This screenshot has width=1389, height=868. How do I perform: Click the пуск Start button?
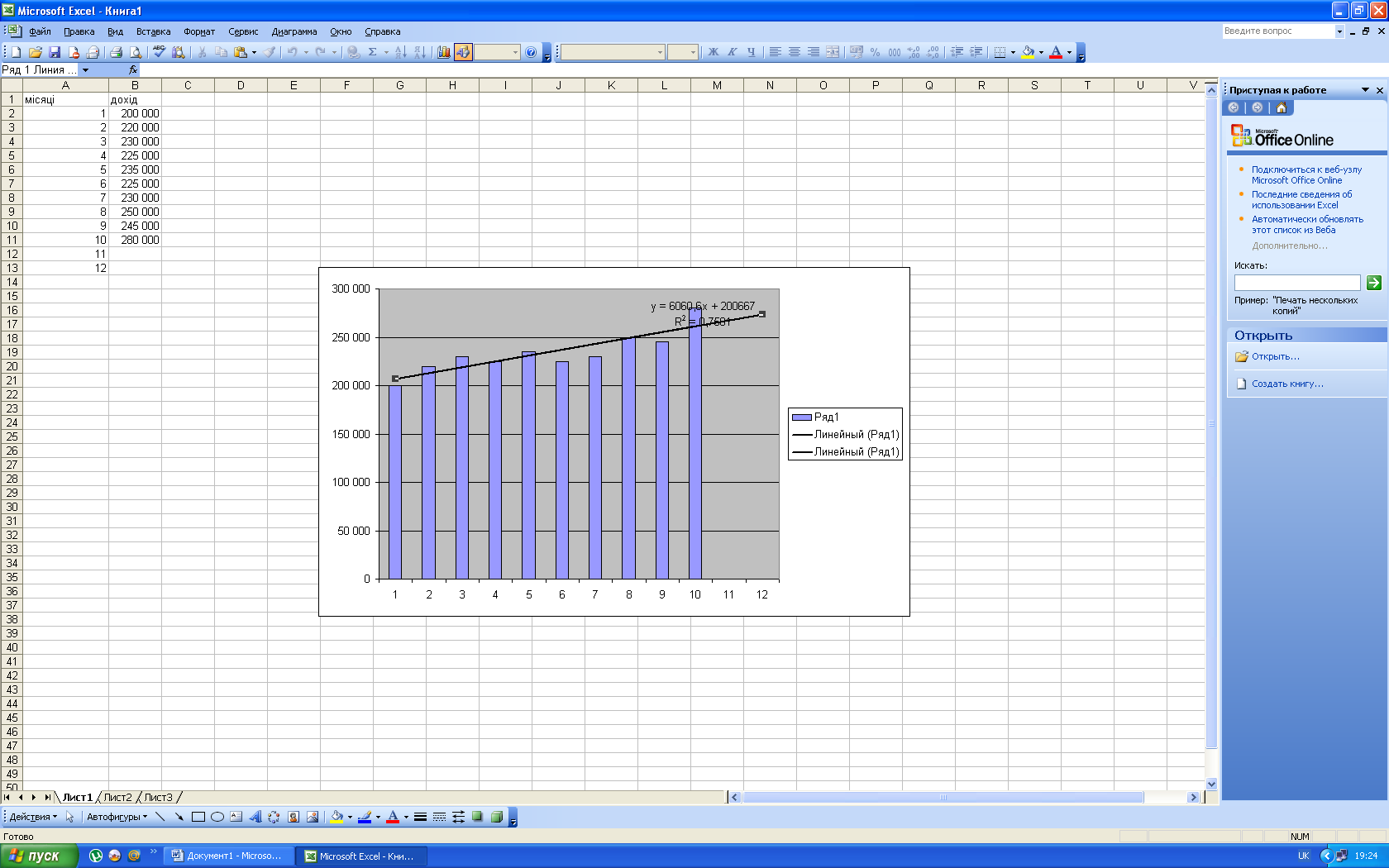click(39, 856)
